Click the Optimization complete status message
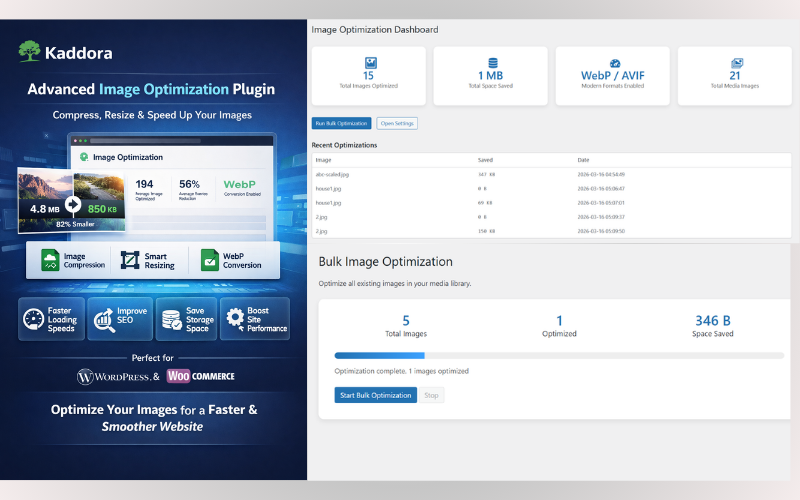800x500 pixels. (x=402, y=371)
